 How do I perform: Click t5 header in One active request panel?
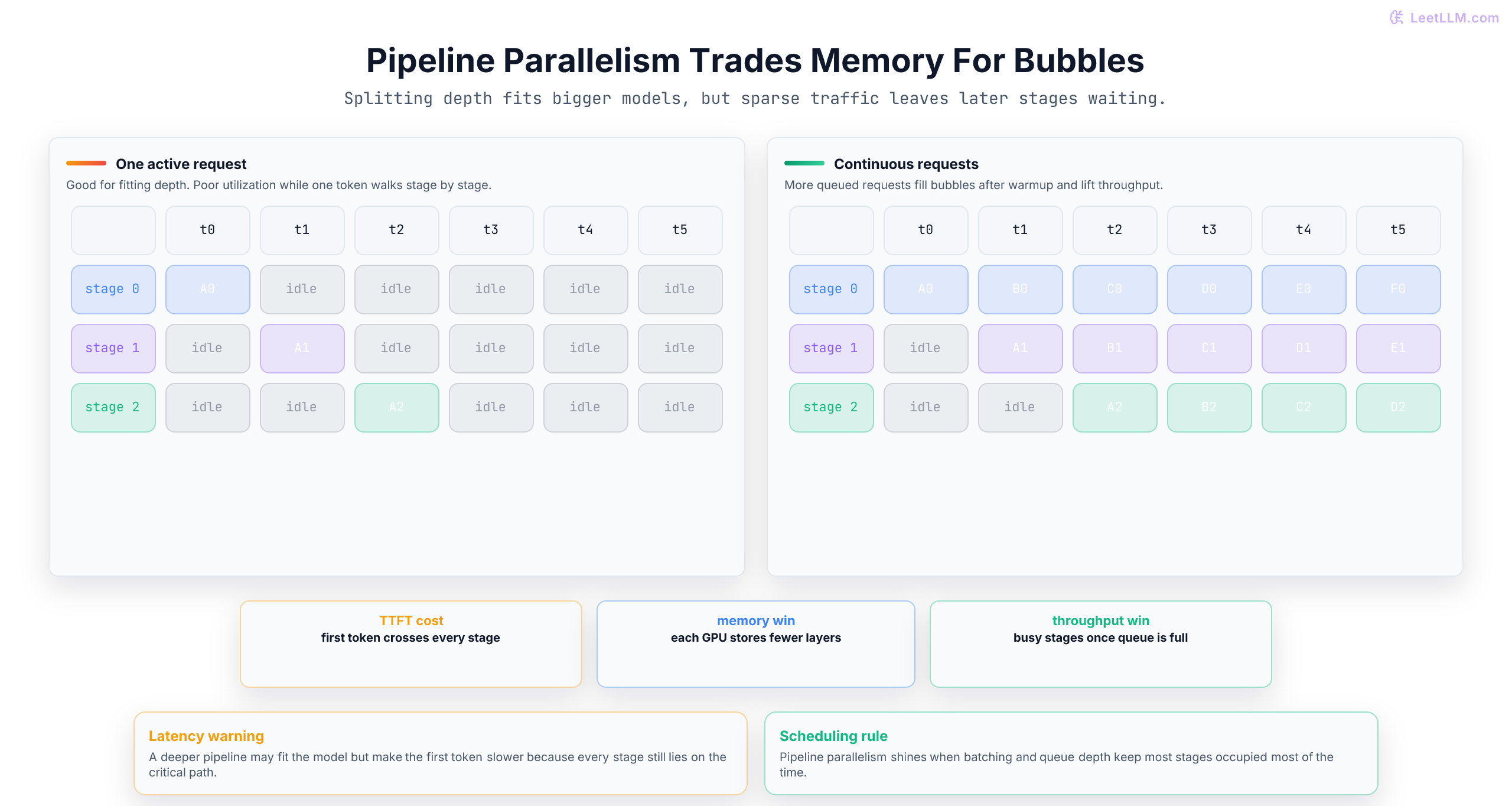(680, 230)
